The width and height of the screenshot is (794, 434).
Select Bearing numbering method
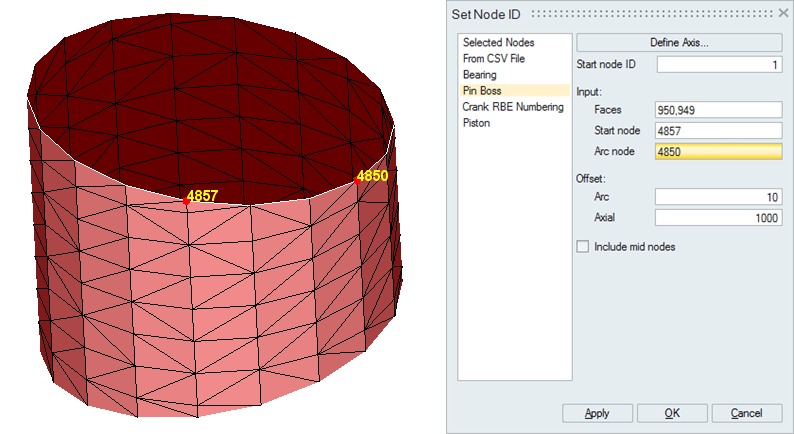[479, 75]
